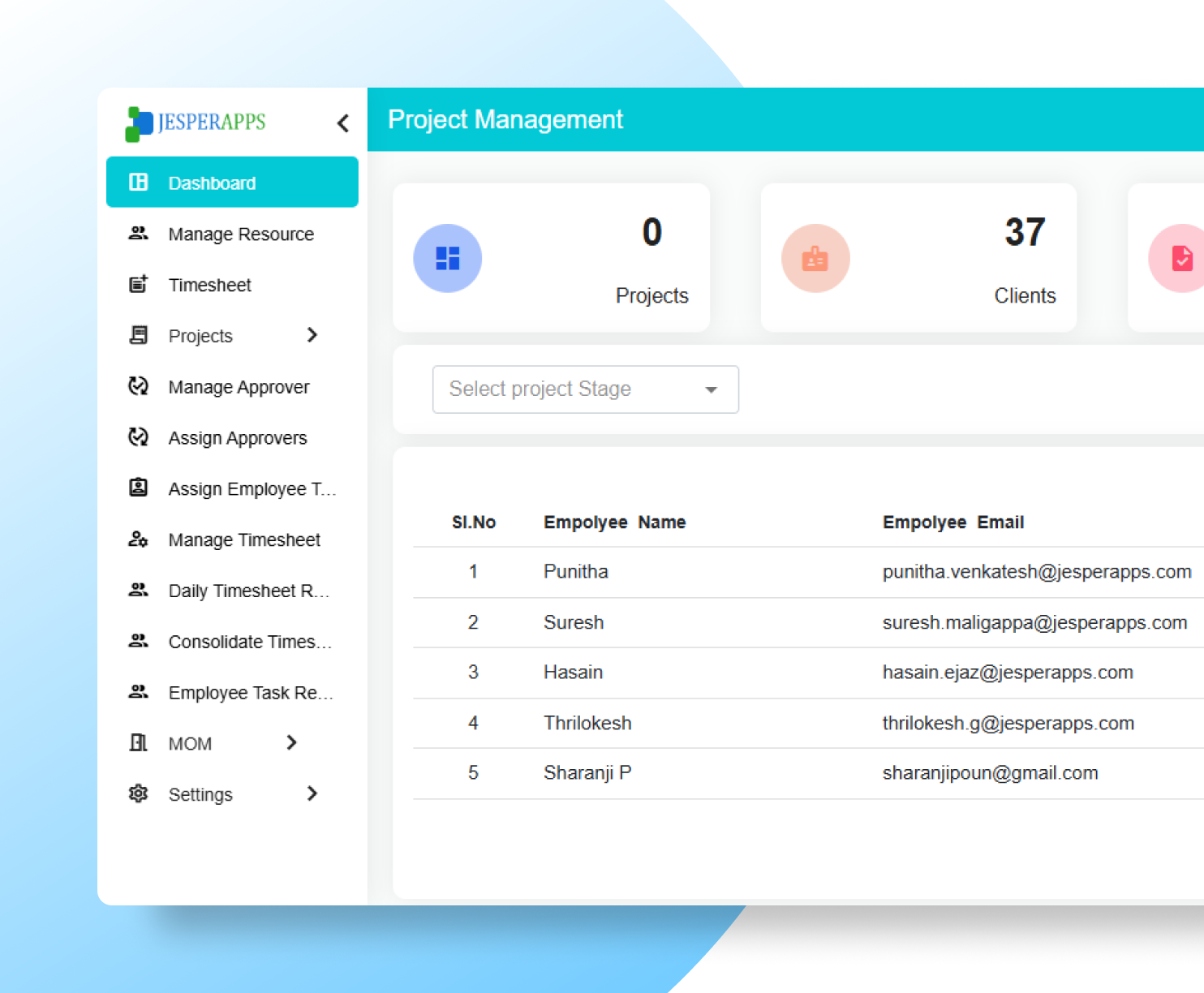Click email hasain.ejaz@jesperapps.com

pos(1008,673)
